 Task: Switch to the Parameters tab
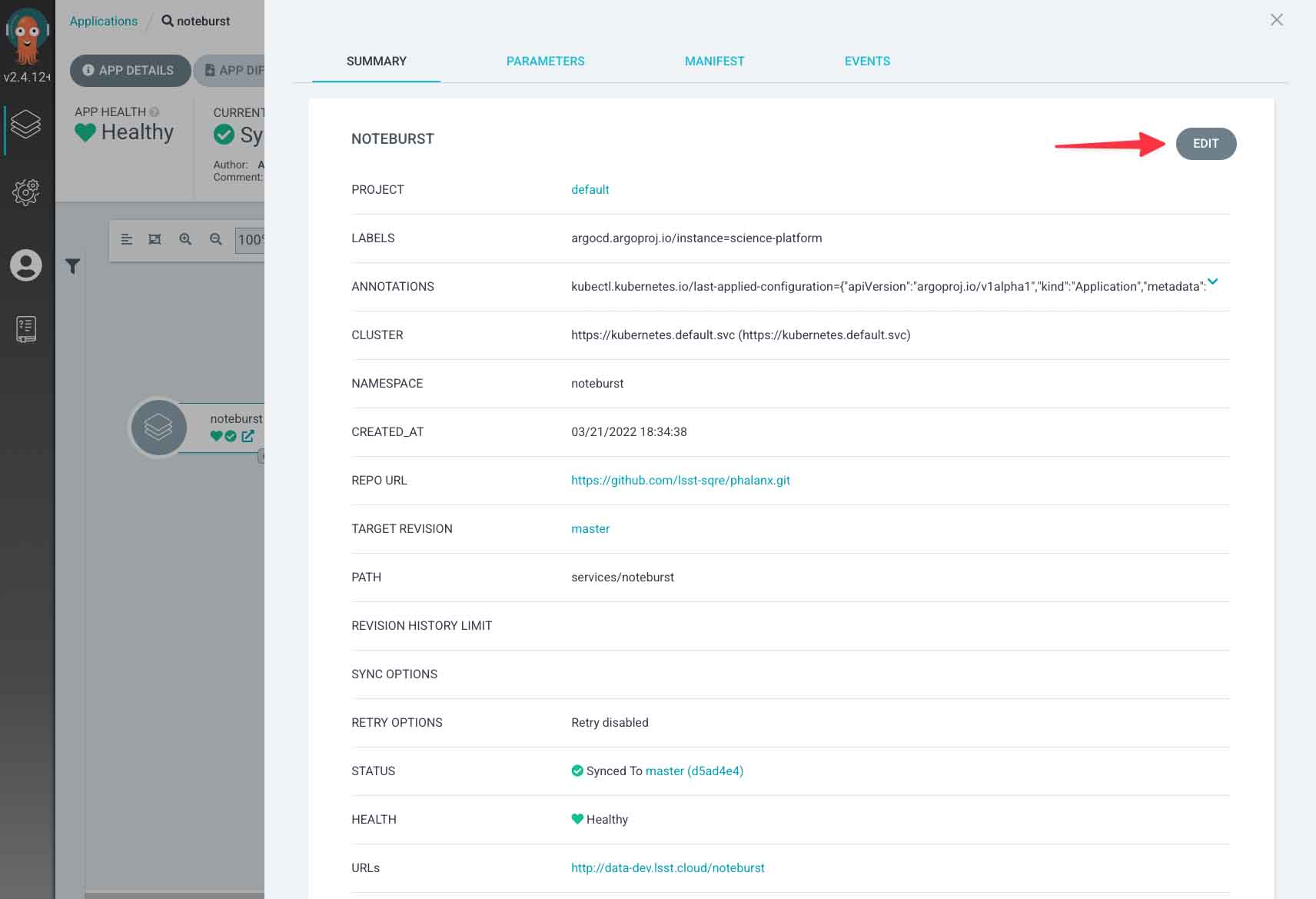click(x=545, y=61)
